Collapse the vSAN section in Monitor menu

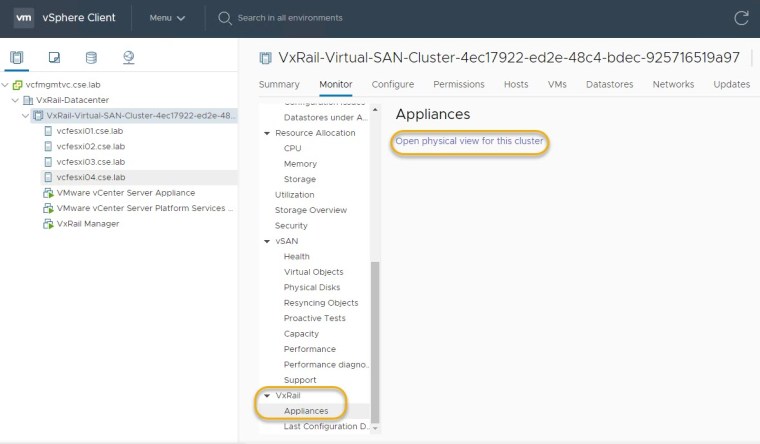[x=267, y=241]
